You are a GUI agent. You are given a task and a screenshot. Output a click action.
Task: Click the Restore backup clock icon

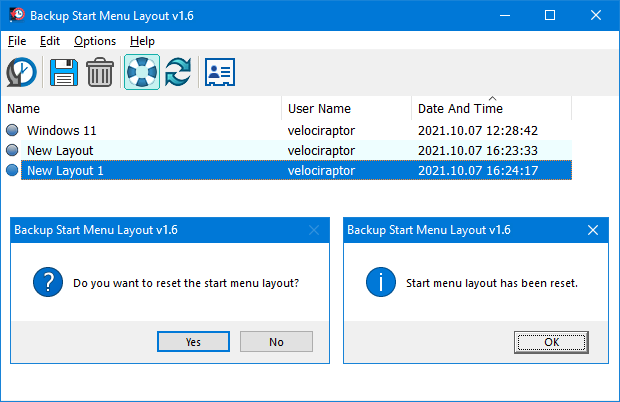click(21, 72)
